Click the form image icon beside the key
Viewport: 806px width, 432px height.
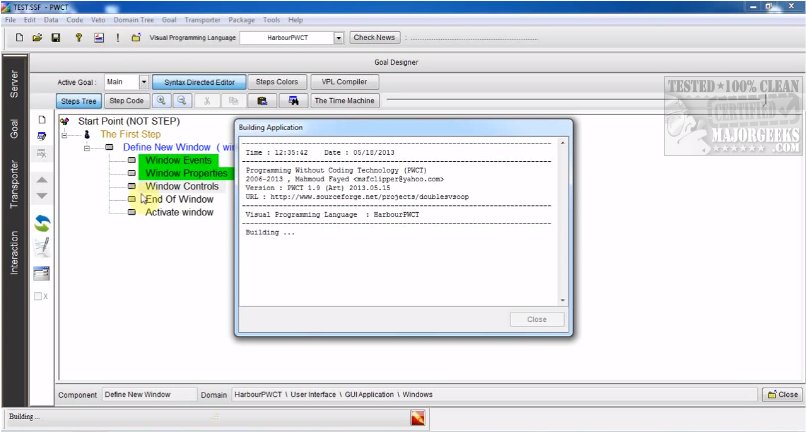99,38
